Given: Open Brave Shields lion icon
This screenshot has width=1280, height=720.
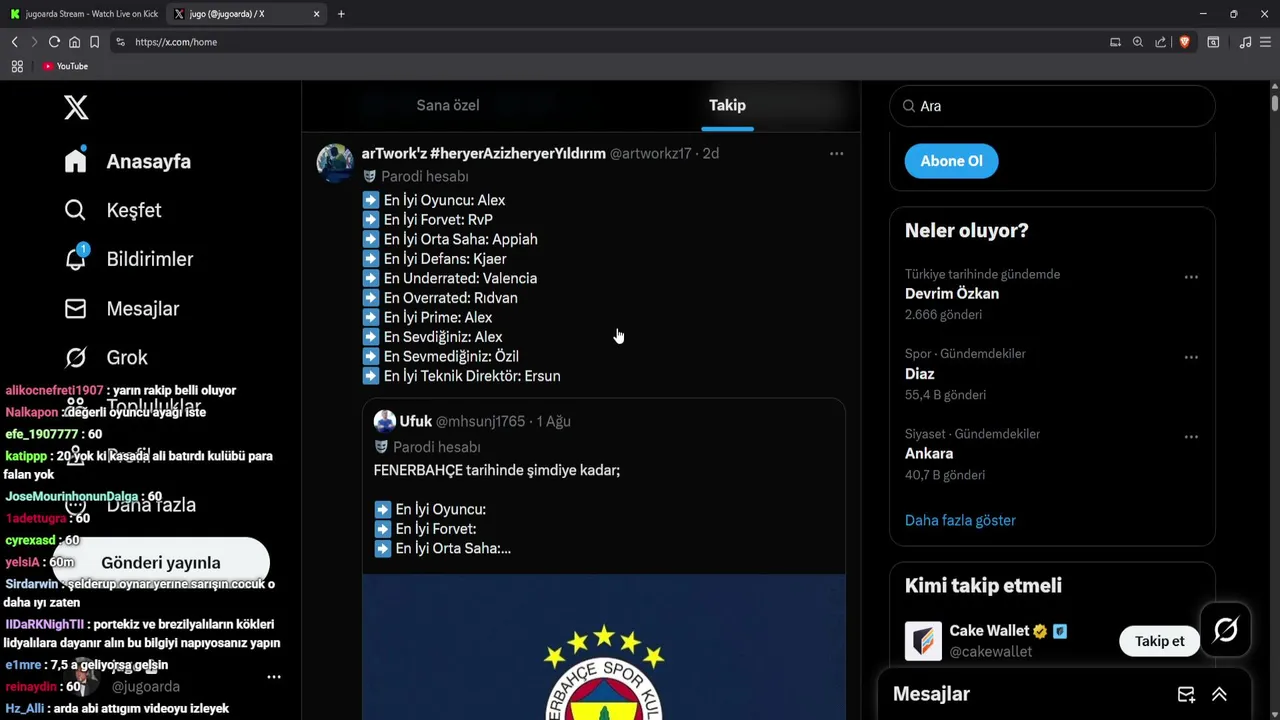Looking at the screenshot, I should 1184,42.
